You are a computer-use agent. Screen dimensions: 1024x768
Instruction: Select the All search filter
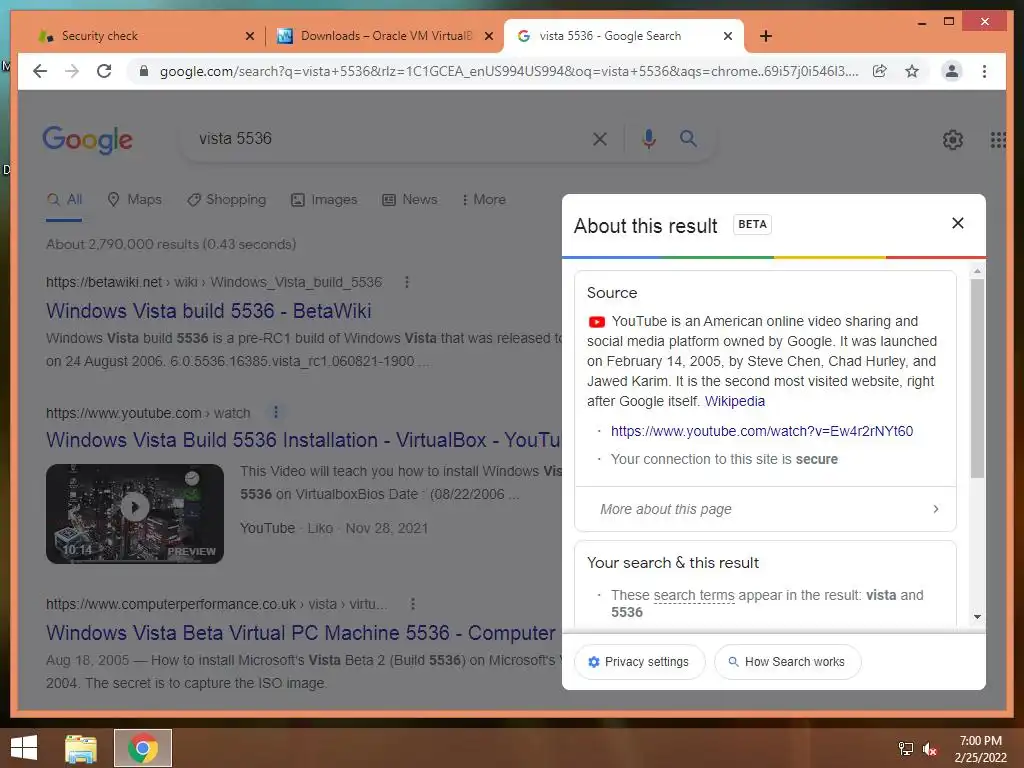(64, 200)
